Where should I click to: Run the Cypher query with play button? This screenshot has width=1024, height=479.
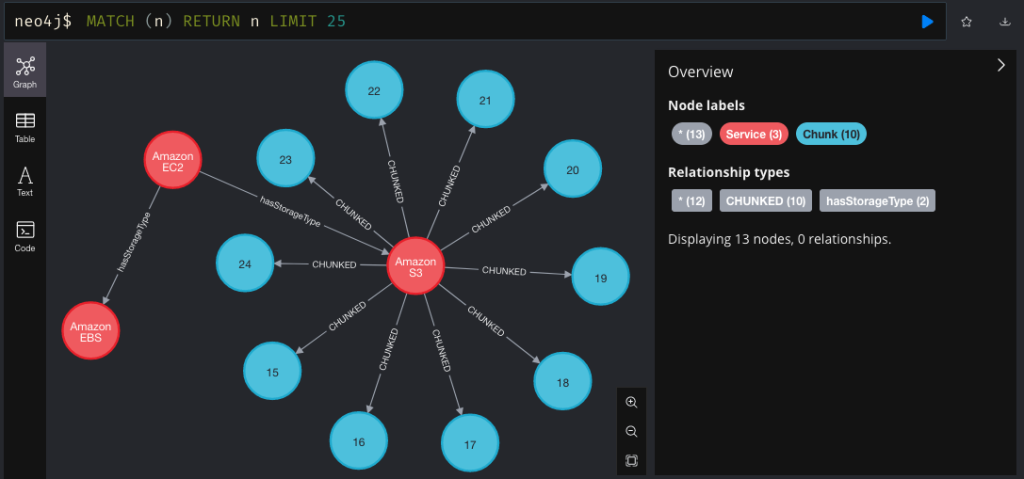(927, 22)
